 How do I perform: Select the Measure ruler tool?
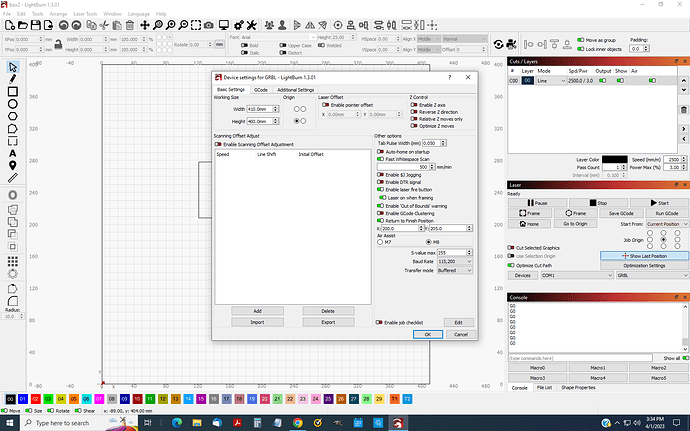pyautogui.click(x=13, y=178)
